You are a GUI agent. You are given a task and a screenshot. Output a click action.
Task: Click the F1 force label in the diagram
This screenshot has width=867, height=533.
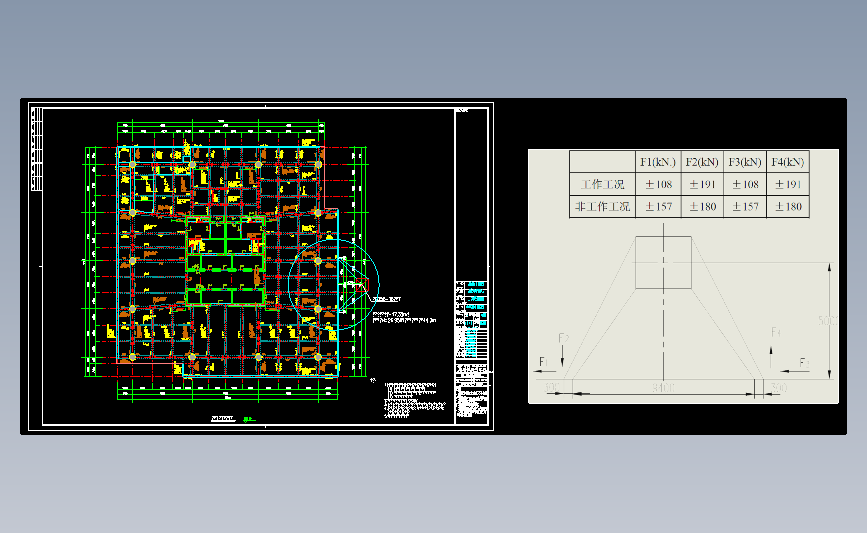click(x=543, y=362)
